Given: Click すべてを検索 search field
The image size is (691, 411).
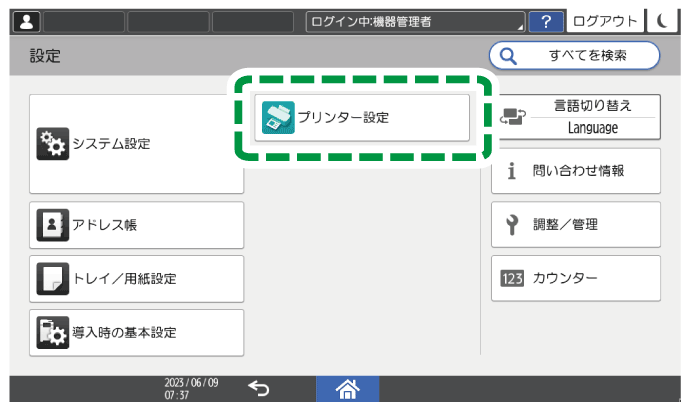Looking at the screenshot, I should click(574, 56).
